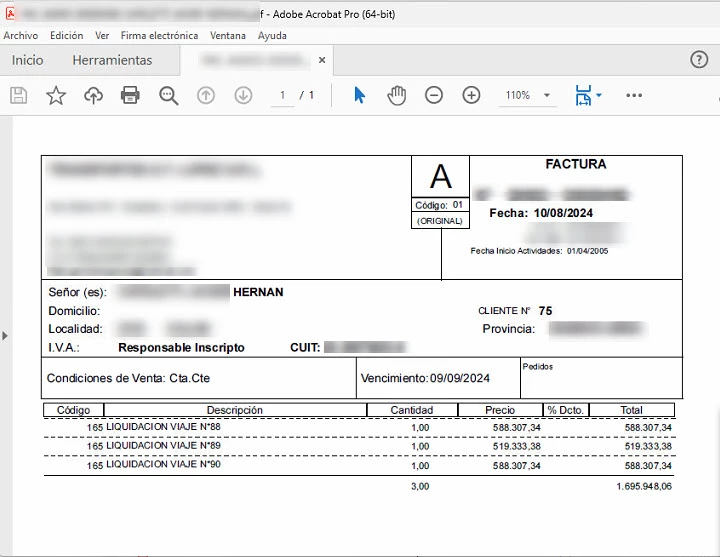
Task: Go to next page arrow
Action: tap(243, 96)
